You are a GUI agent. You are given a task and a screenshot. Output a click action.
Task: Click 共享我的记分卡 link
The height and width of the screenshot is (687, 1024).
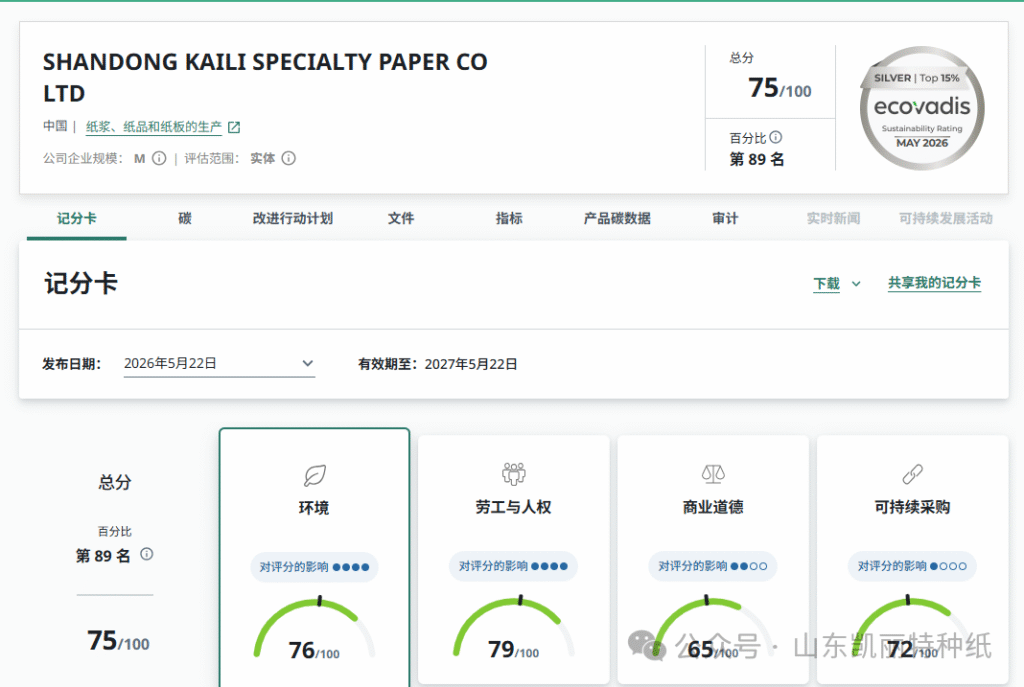point(935,283)
